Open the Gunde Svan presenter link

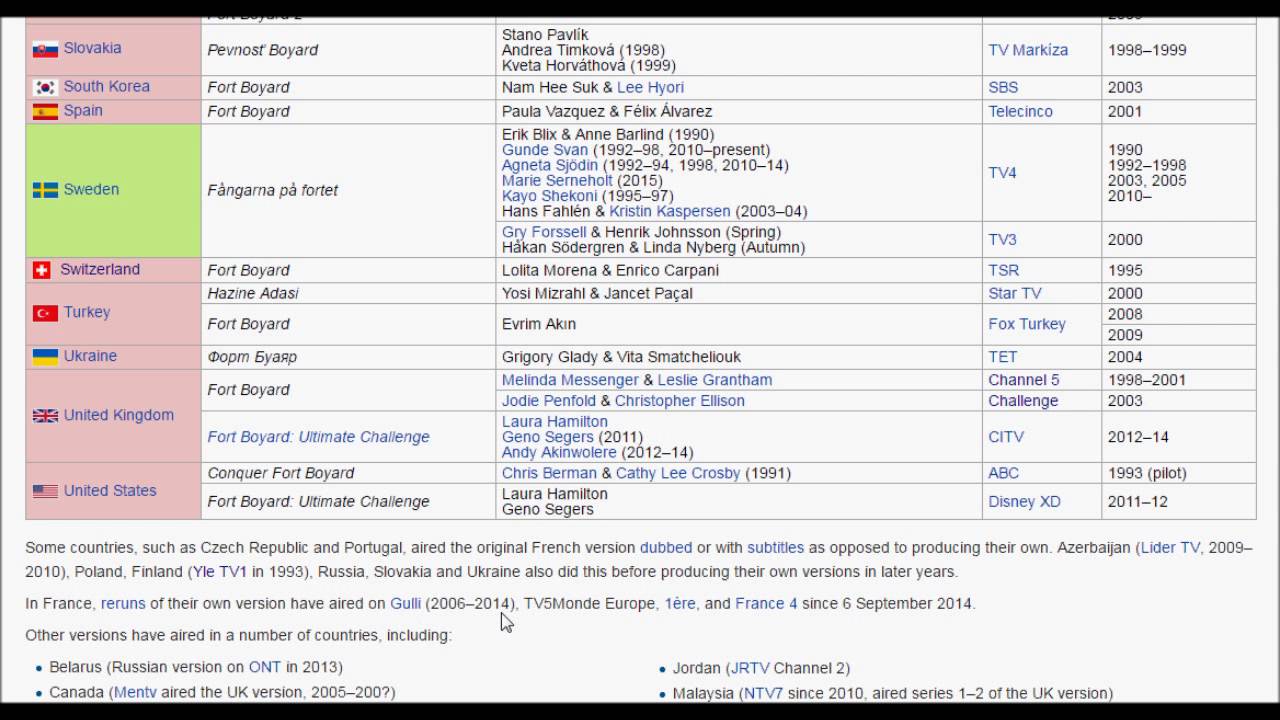coord(545,150)
